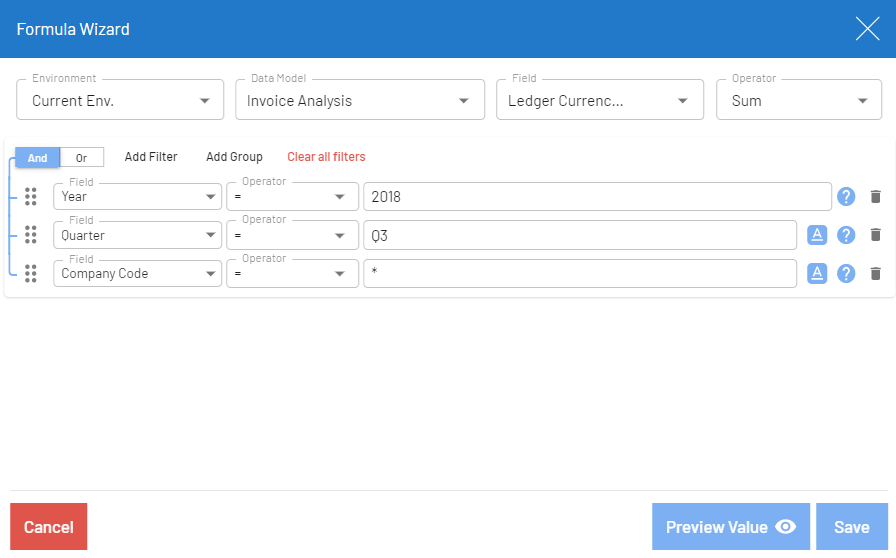Remove the Company Code filter row

pos(875,273)
